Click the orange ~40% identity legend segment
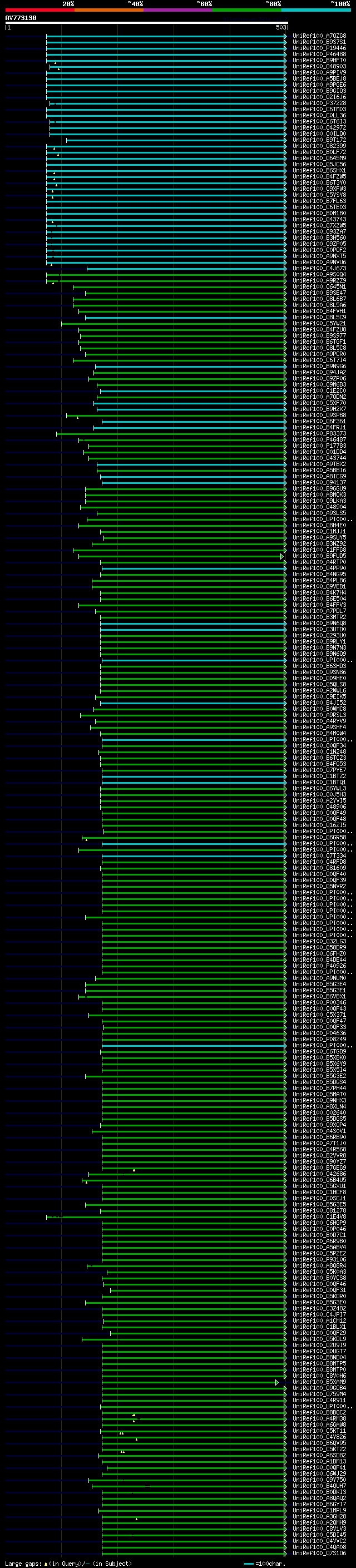 109,10
